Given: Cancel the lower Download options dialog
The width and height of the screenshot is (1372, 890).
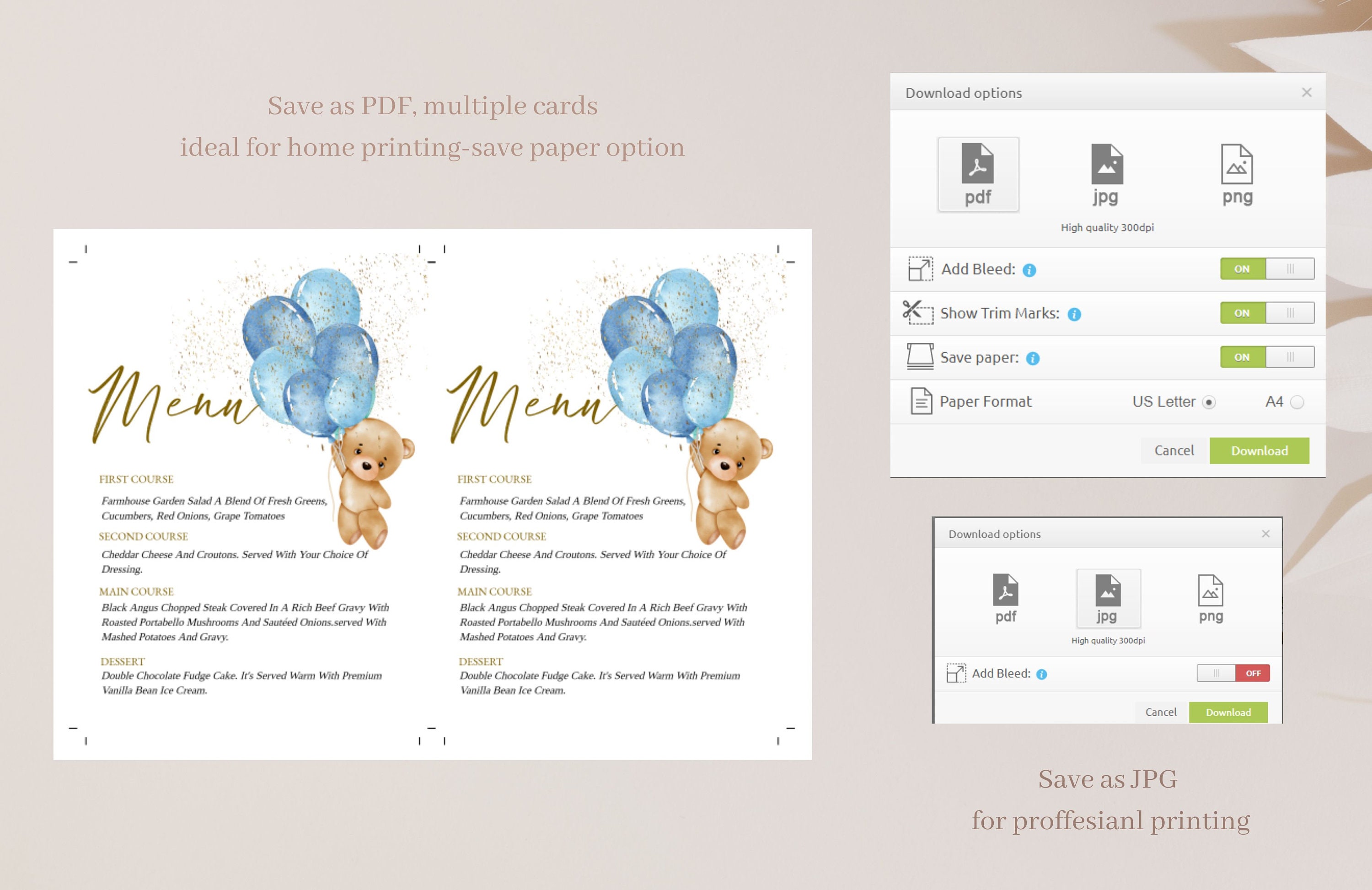Looking at the screenshot, I should pos(1161,712).
